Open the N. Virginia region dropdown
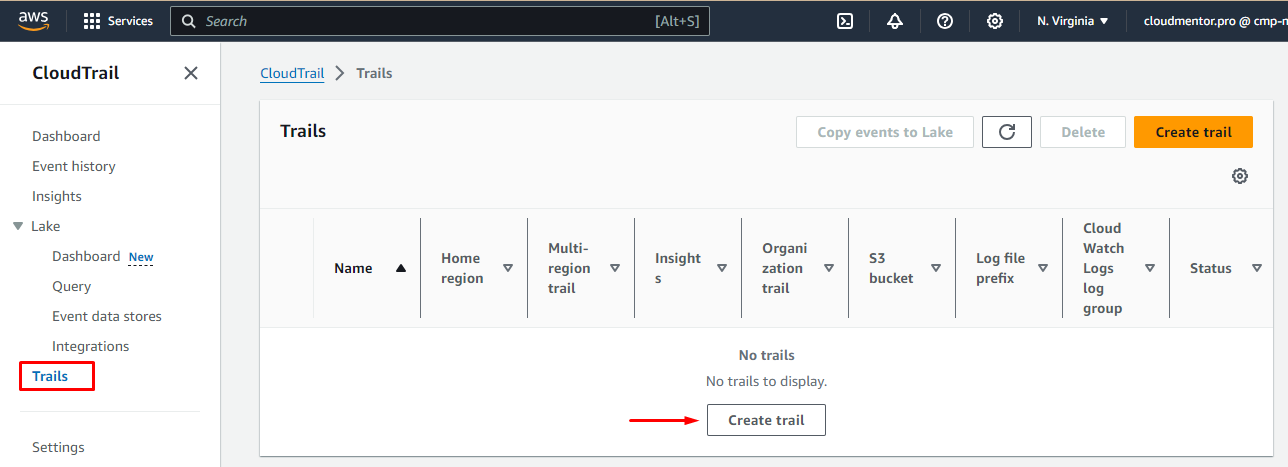The width and height of the screenshot is (1288, 467). click(1073, 21)
